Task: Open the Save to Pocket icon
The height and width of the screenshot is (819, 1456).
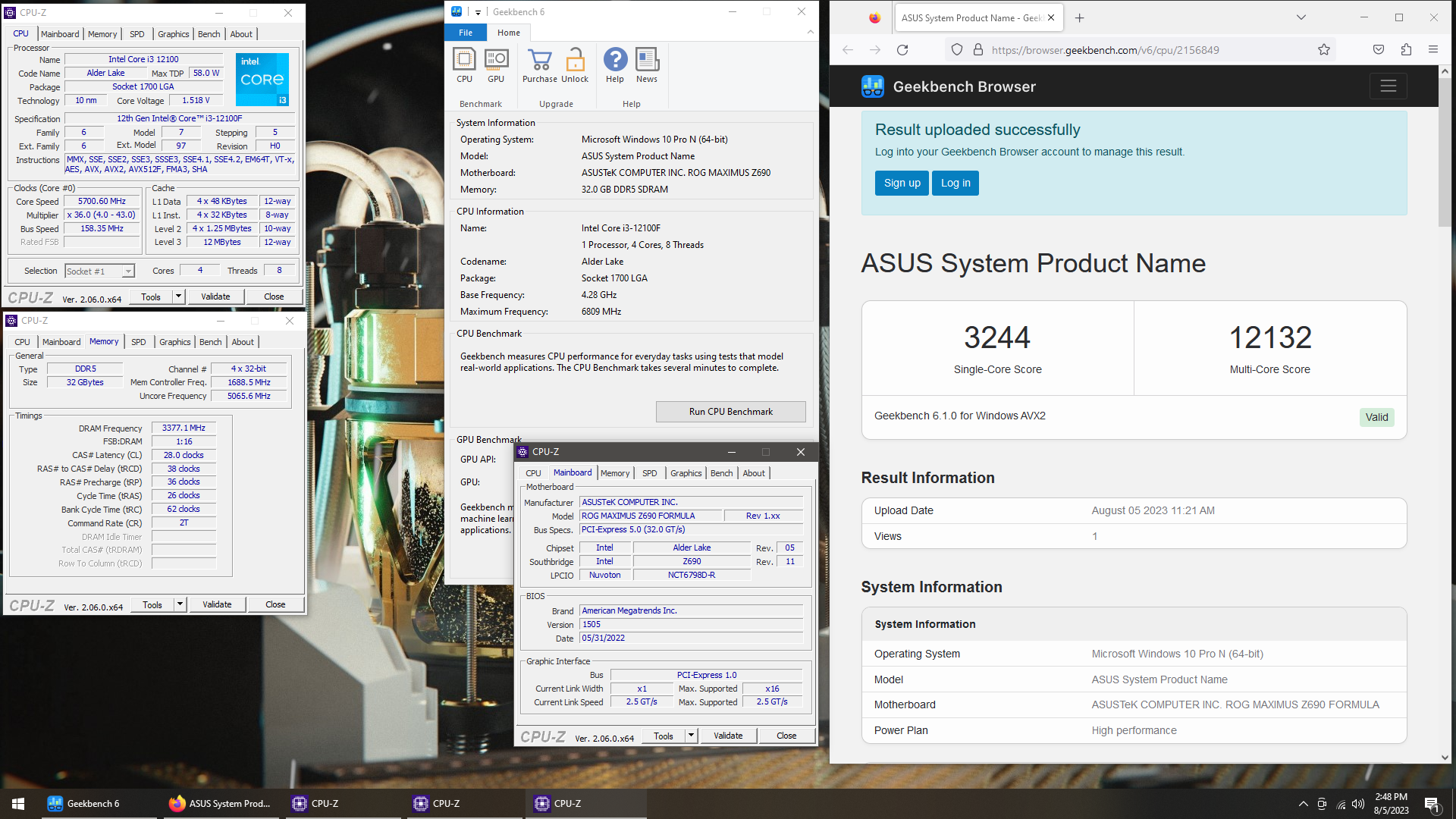Action: (1379, 50)
